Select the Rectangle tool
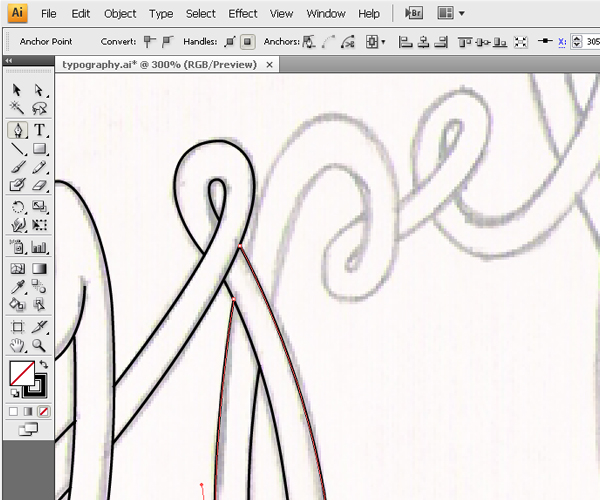The image size is (600, 500). [x=39, y=149]
